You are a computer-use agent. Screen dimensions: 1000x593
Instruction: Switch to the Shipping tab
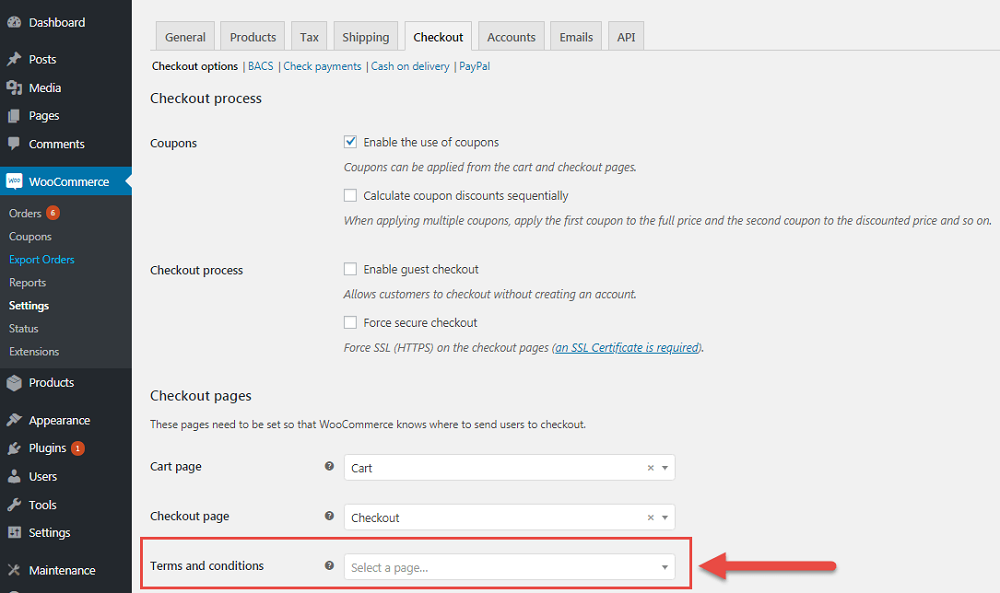(365, 37)
